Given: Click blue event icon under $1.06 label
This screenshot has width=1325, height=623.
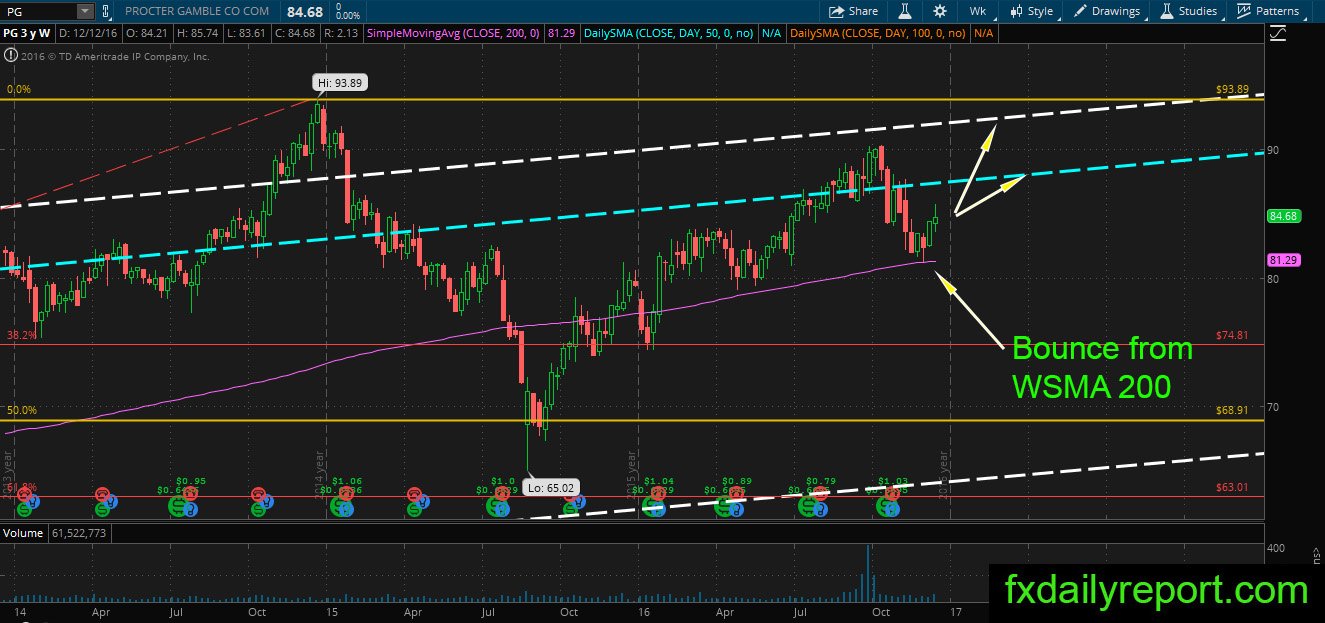Looking at the screenshot, I should [347, 509].
